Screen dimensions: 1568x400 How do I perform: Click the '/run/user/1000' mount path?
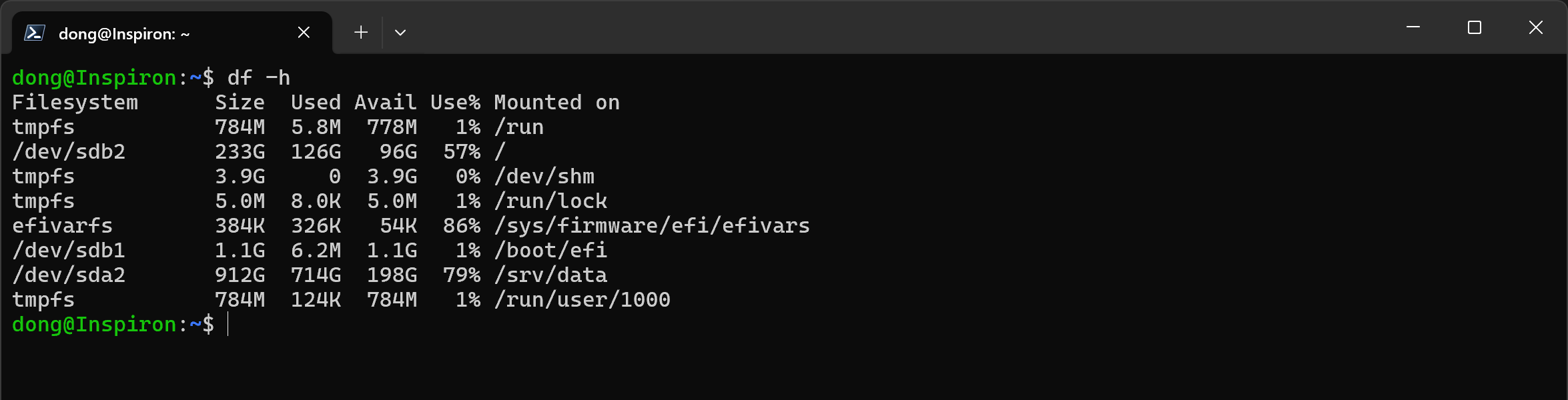(582, 300)
